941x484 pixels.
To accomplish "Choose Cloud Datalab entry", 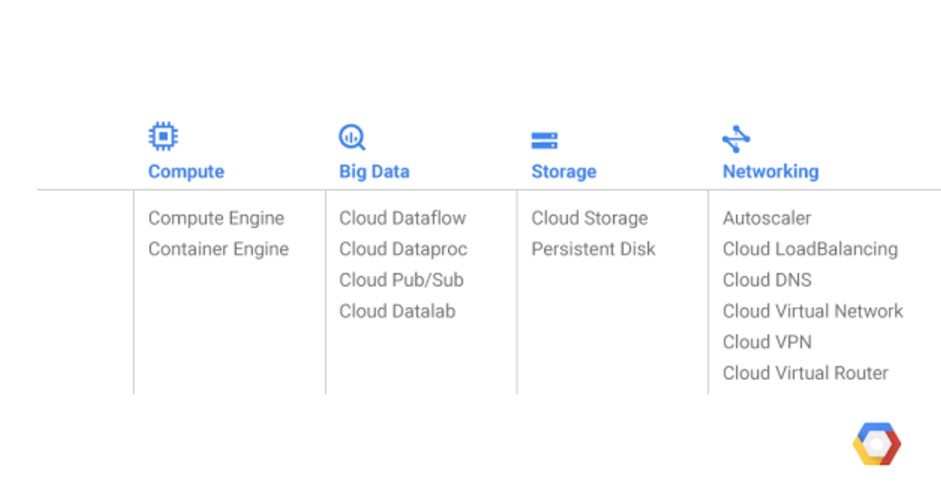I will click(397, 311).
